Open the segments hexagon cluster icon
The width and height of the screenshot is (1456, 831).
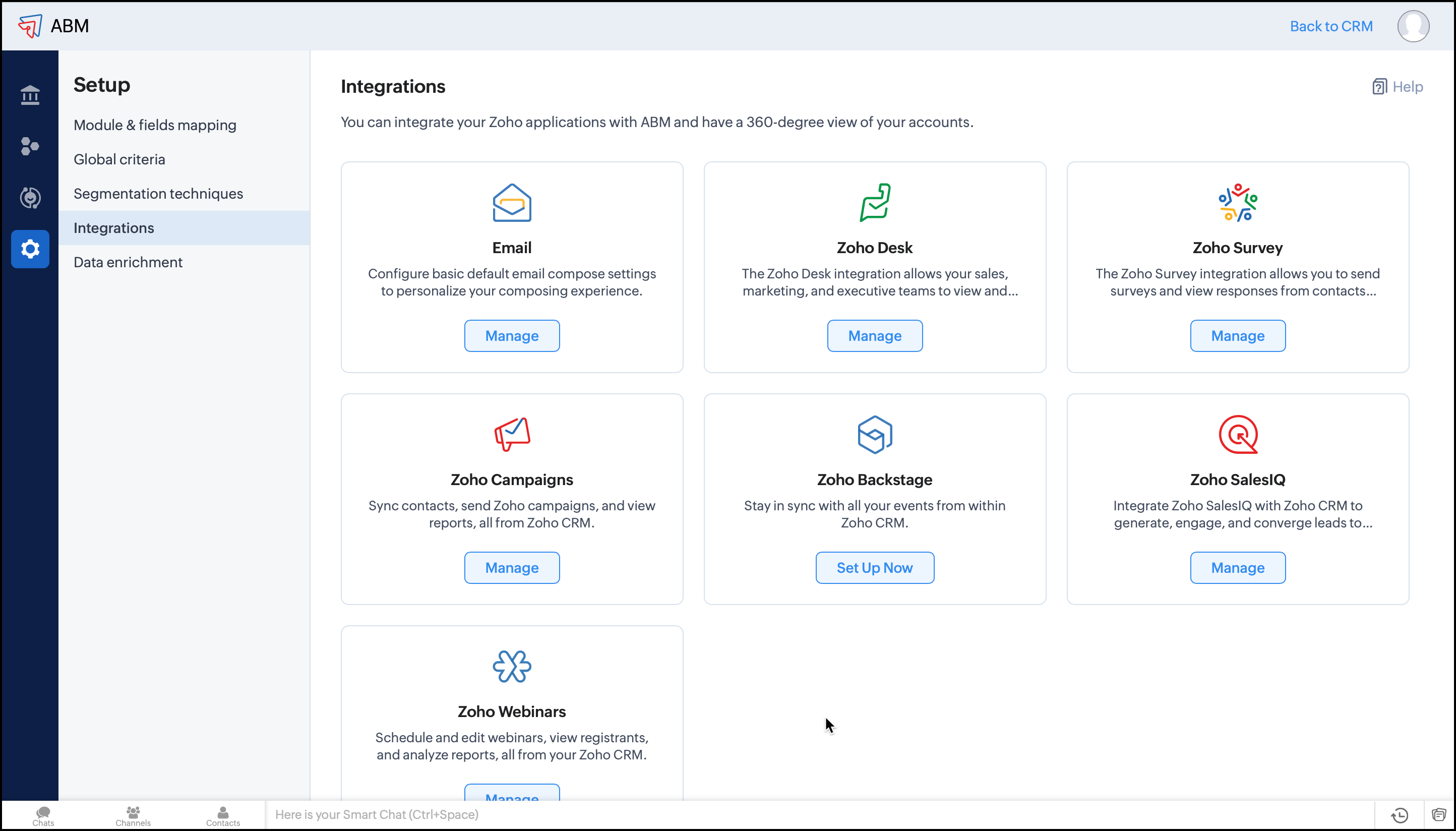click(x=30, y=146)
